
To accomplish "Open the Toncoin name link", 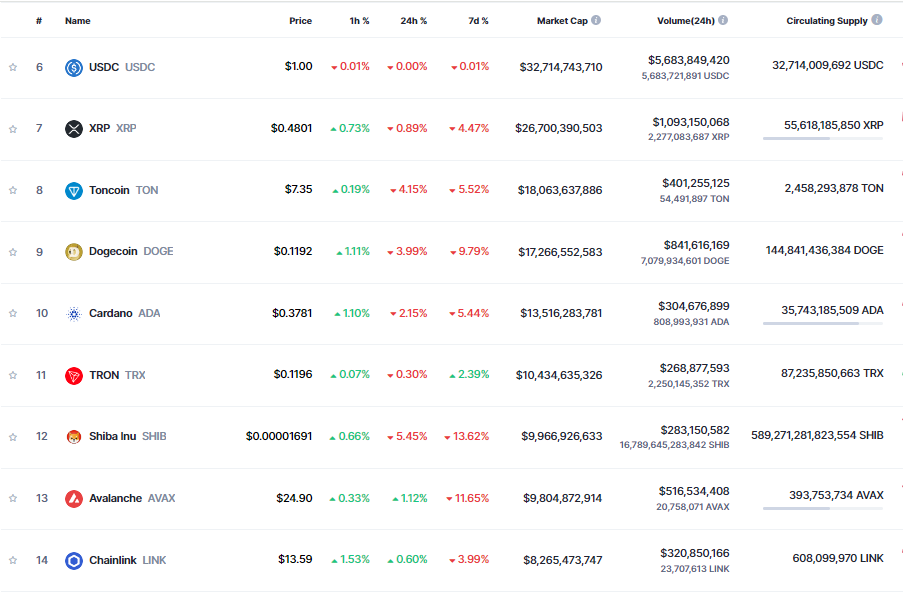I will coord(109,190).
